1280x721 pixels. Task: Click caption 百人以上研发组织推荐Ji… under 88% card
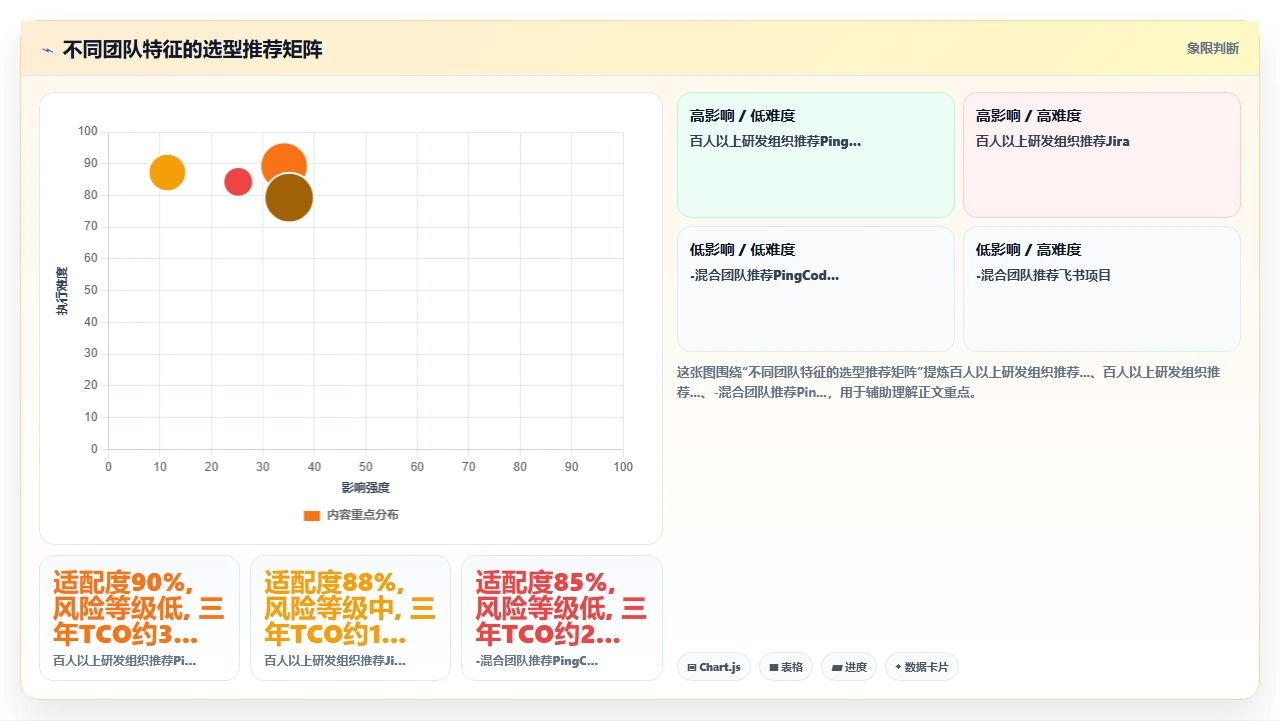tap(335, 661)
